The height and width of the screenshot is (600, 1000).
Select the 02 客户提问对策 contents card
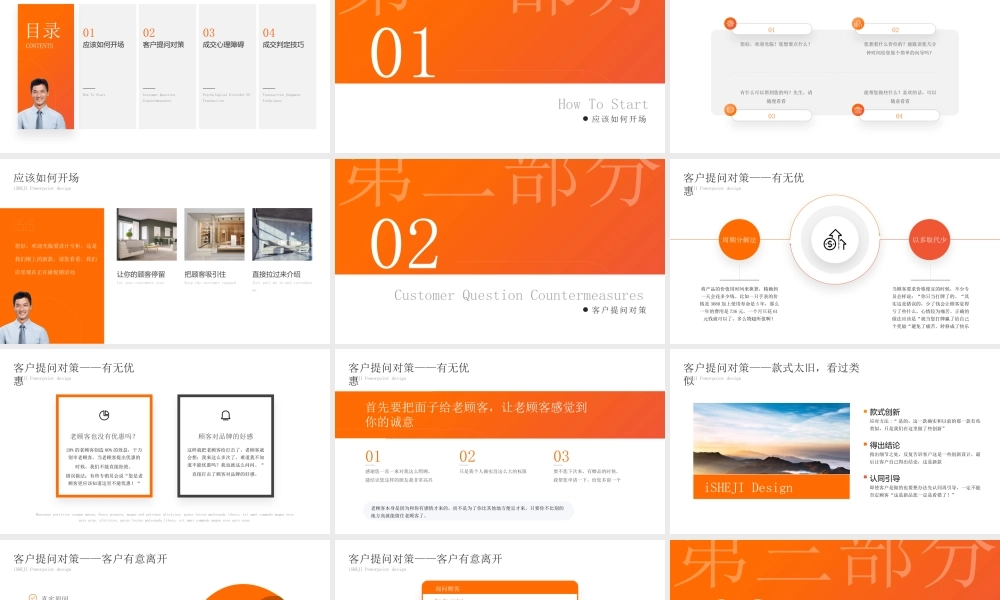167,66
